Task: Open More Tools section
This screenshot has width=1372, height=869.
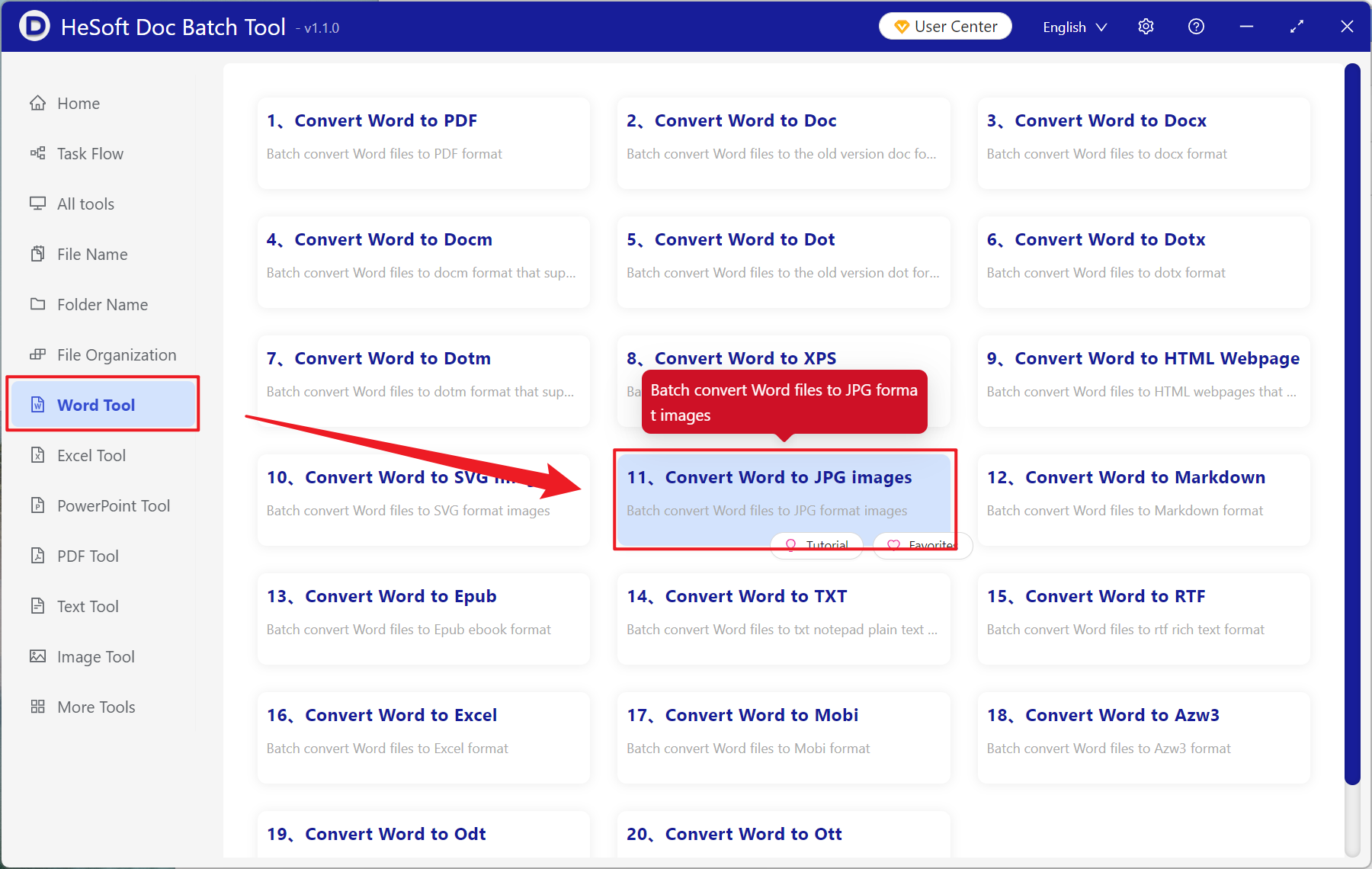Action: tap(102, 707)
